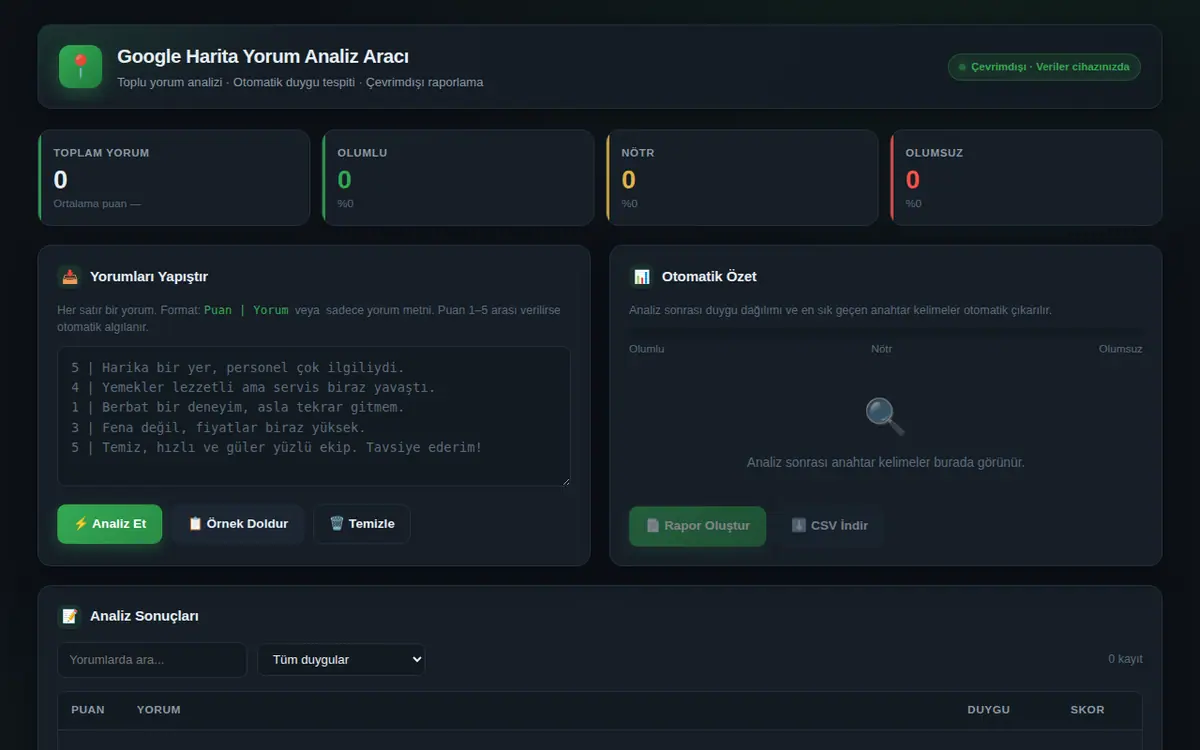Screen dimensions: 1200x750
Task: Click the SKOR column header
Action: pos(1087,710)
